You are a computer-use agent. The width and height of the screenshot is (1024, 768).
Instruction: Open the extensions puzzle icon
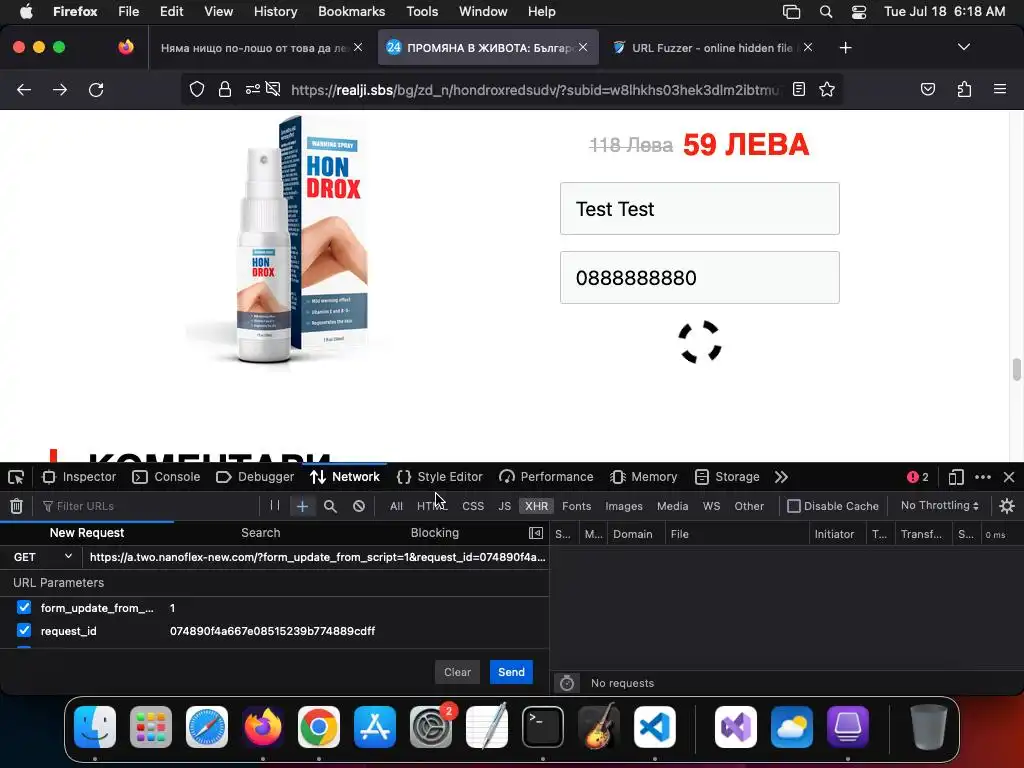(x=964, y=89)
